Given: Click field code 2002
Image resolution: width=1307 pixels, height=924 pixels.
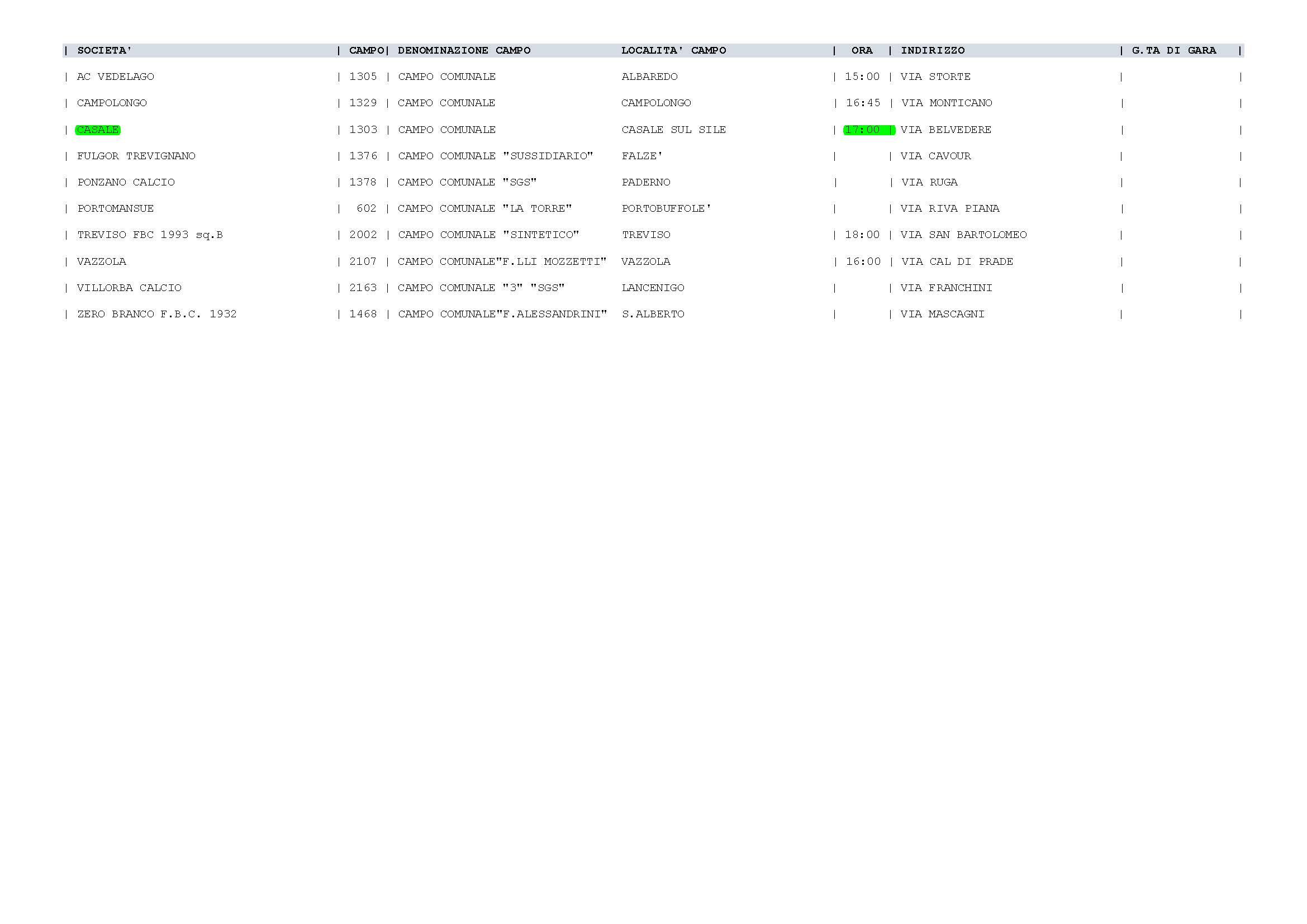Looking at the screenshot, I should 363,235.
